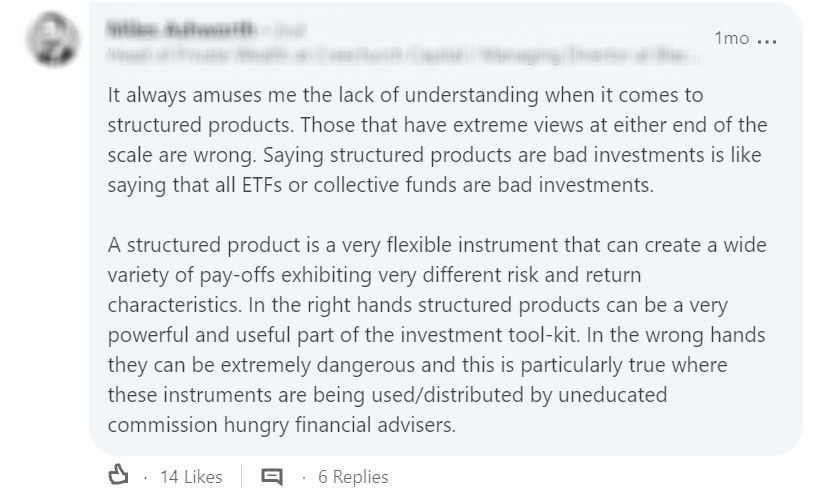This screenshot has height=500, width=824.
Task: View the 14 Likes reactions list
Action: tap(191, 477)
